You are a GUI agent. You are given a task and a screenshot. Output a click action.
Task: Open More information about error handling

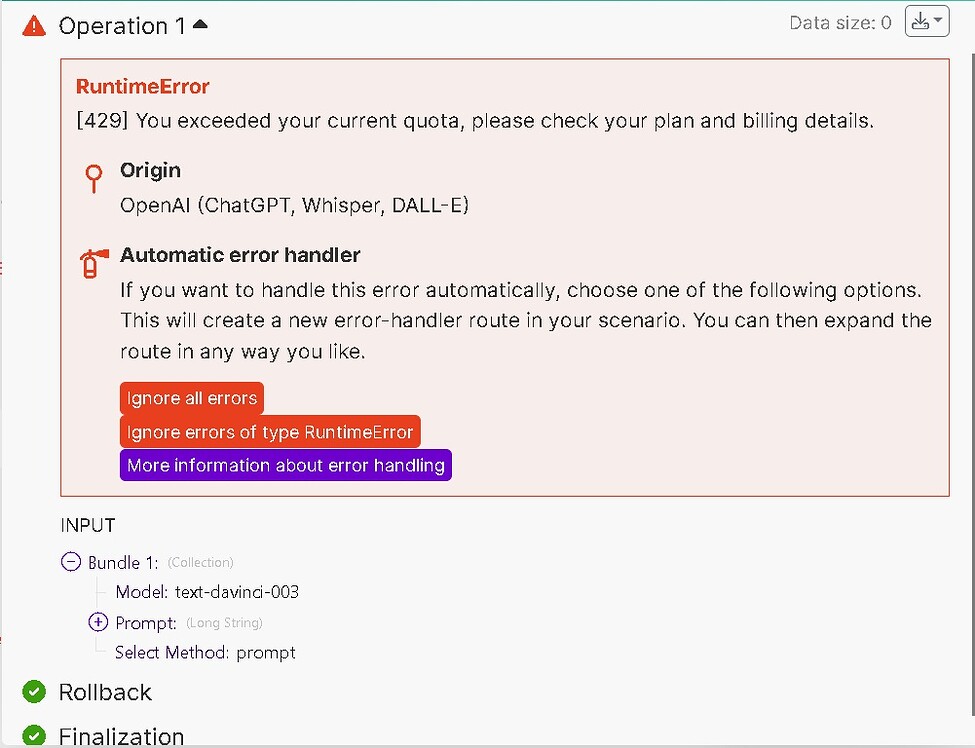click(285, 465)
